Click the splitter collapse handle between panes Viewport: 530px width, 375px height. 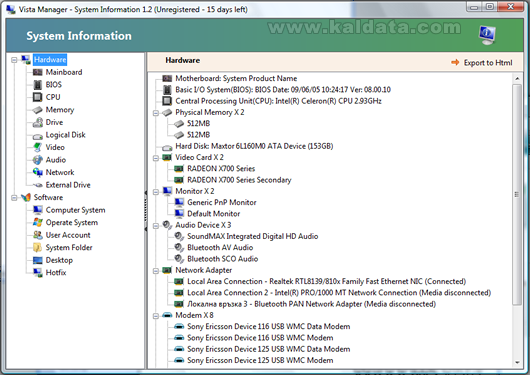pos(146,211)
